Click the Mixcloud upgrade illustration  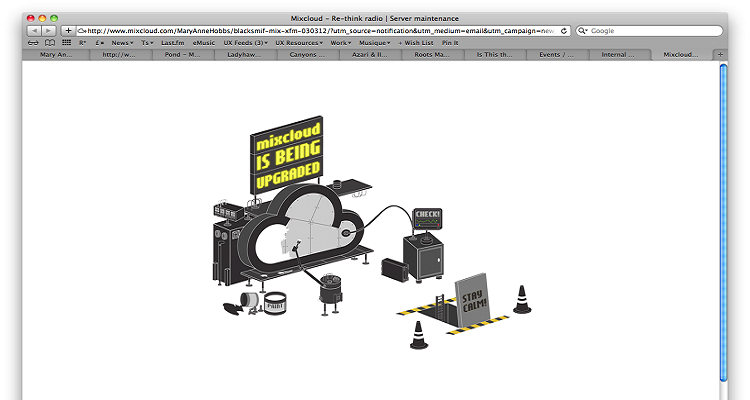[x=372, y=232]
